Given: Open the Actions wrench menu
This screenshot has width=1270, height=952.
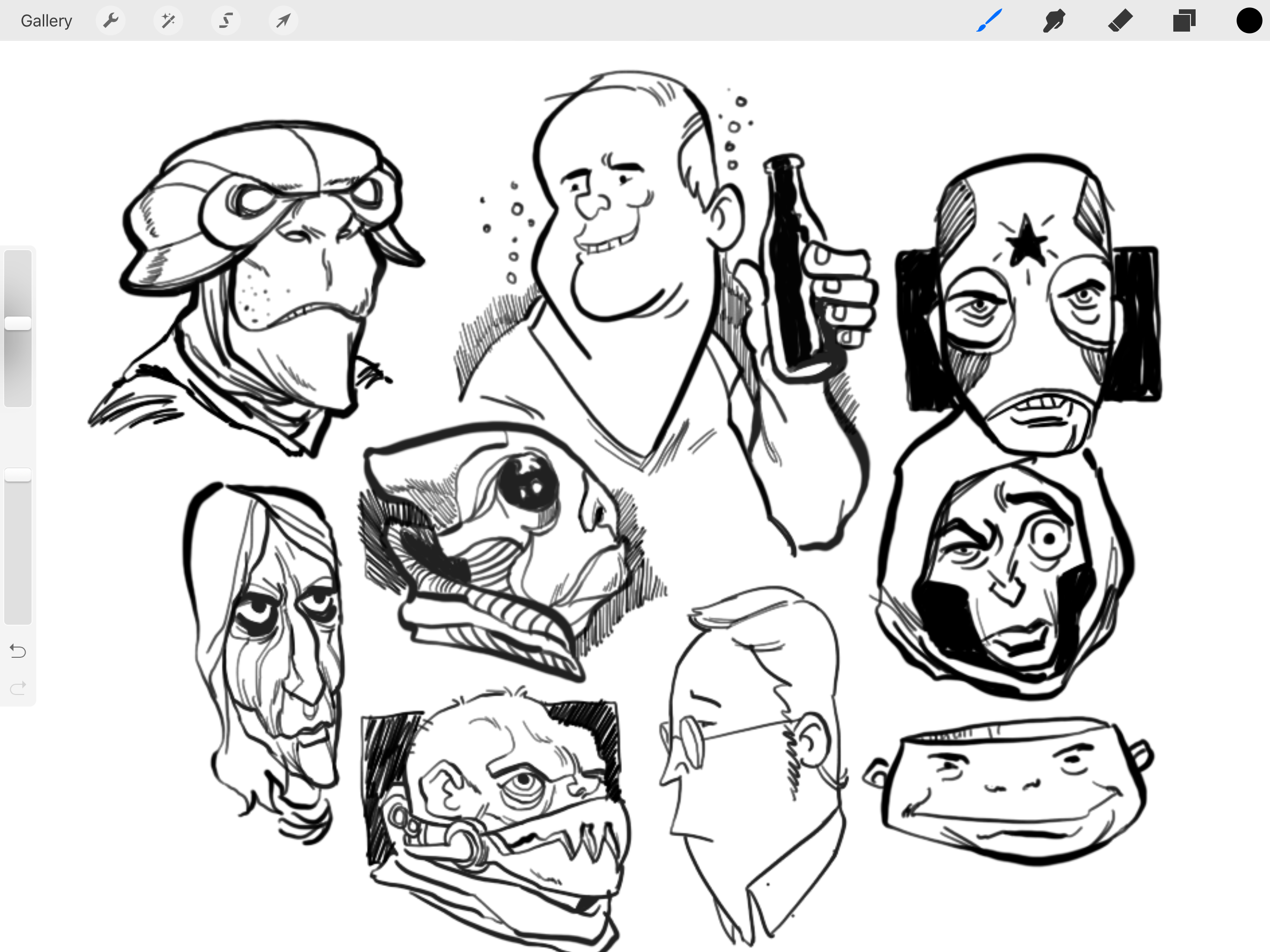Looking at the screenshot, I should click(x=110, y=21).
